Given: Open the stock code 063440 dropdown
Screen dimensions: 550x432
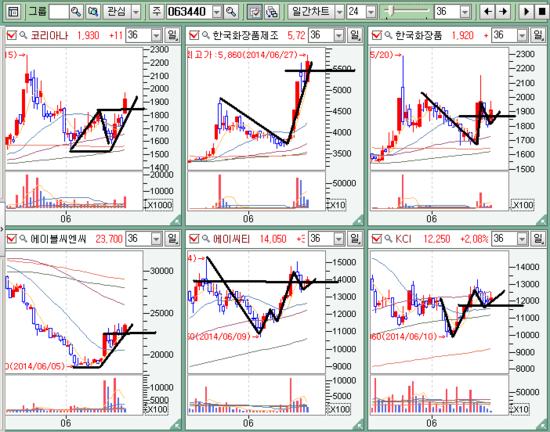Looking at the screenshot, I should pos(217,12).
